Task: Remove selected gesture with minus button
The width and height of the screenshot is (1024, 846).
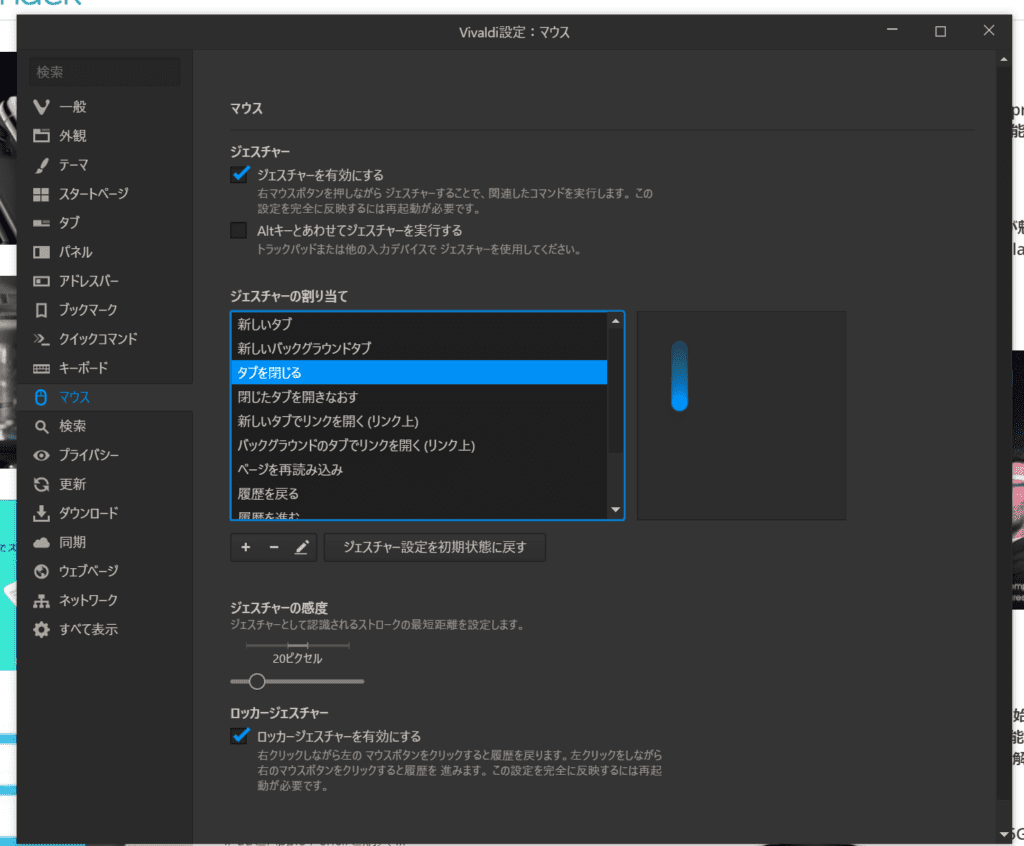Action: point(274,547)
